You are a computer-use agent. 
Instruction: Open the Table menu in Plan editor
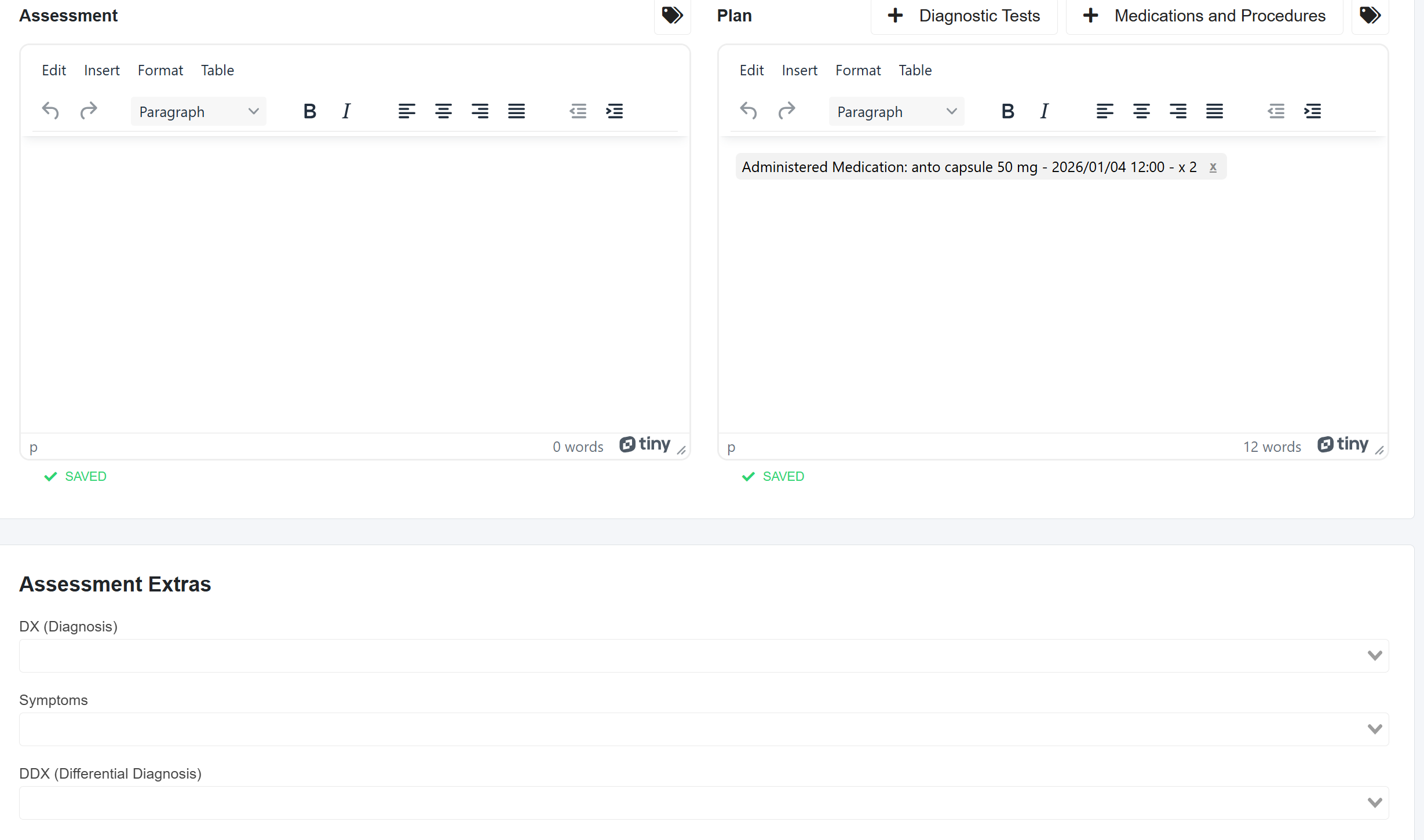point(915,71)
